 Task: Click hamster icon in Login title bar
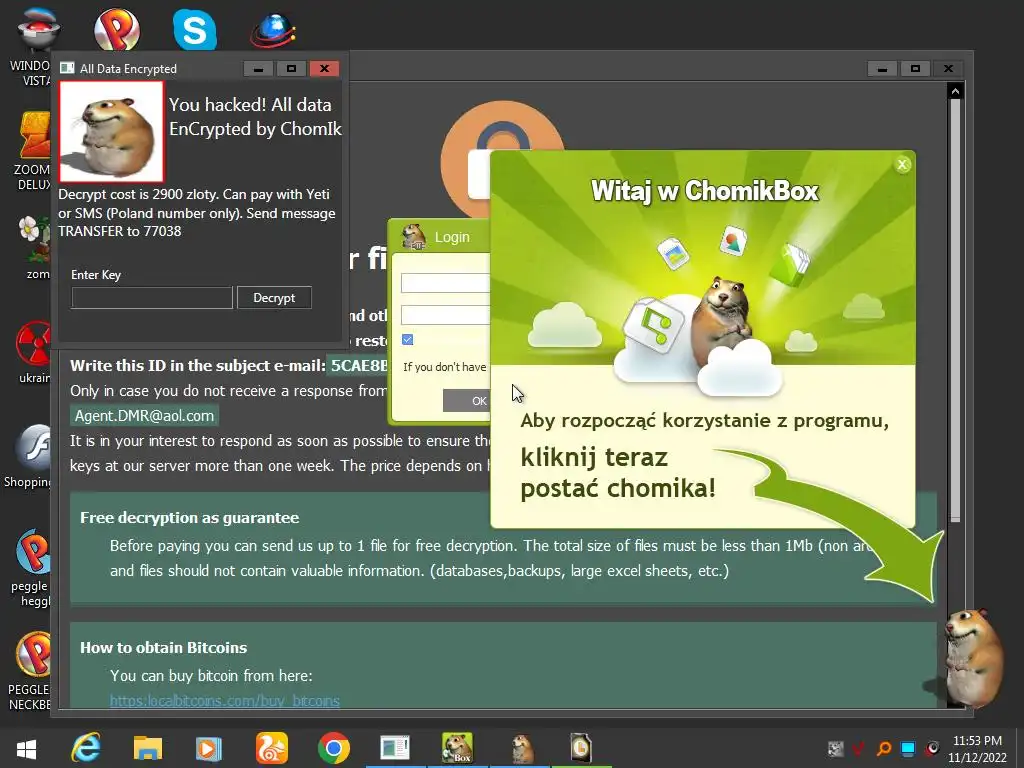coord(414,236)
